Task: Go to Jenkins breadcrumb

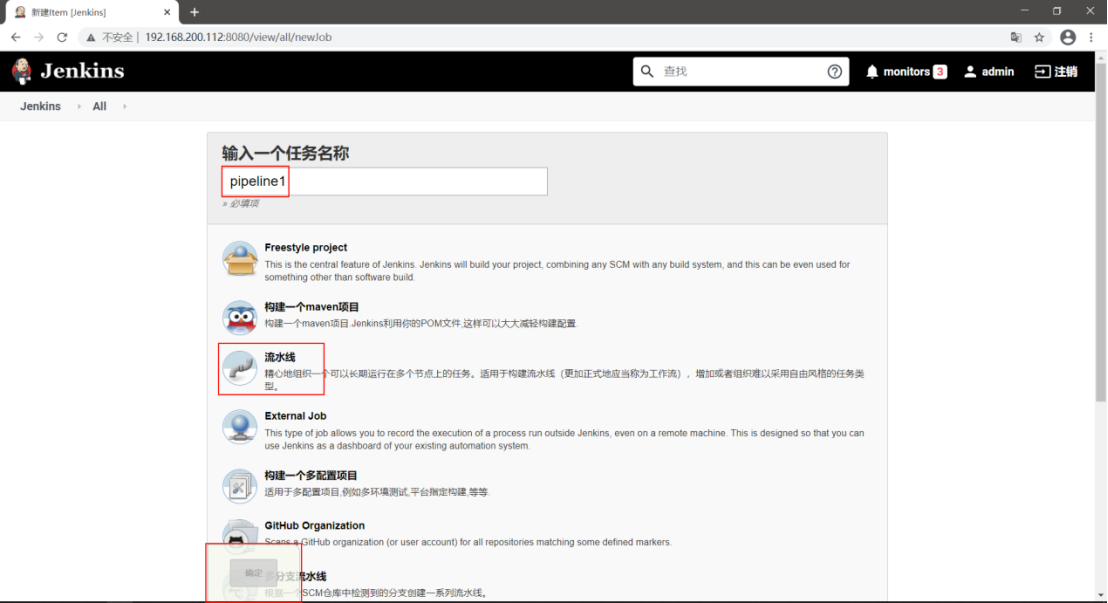Action: click(x=40, y=106)
